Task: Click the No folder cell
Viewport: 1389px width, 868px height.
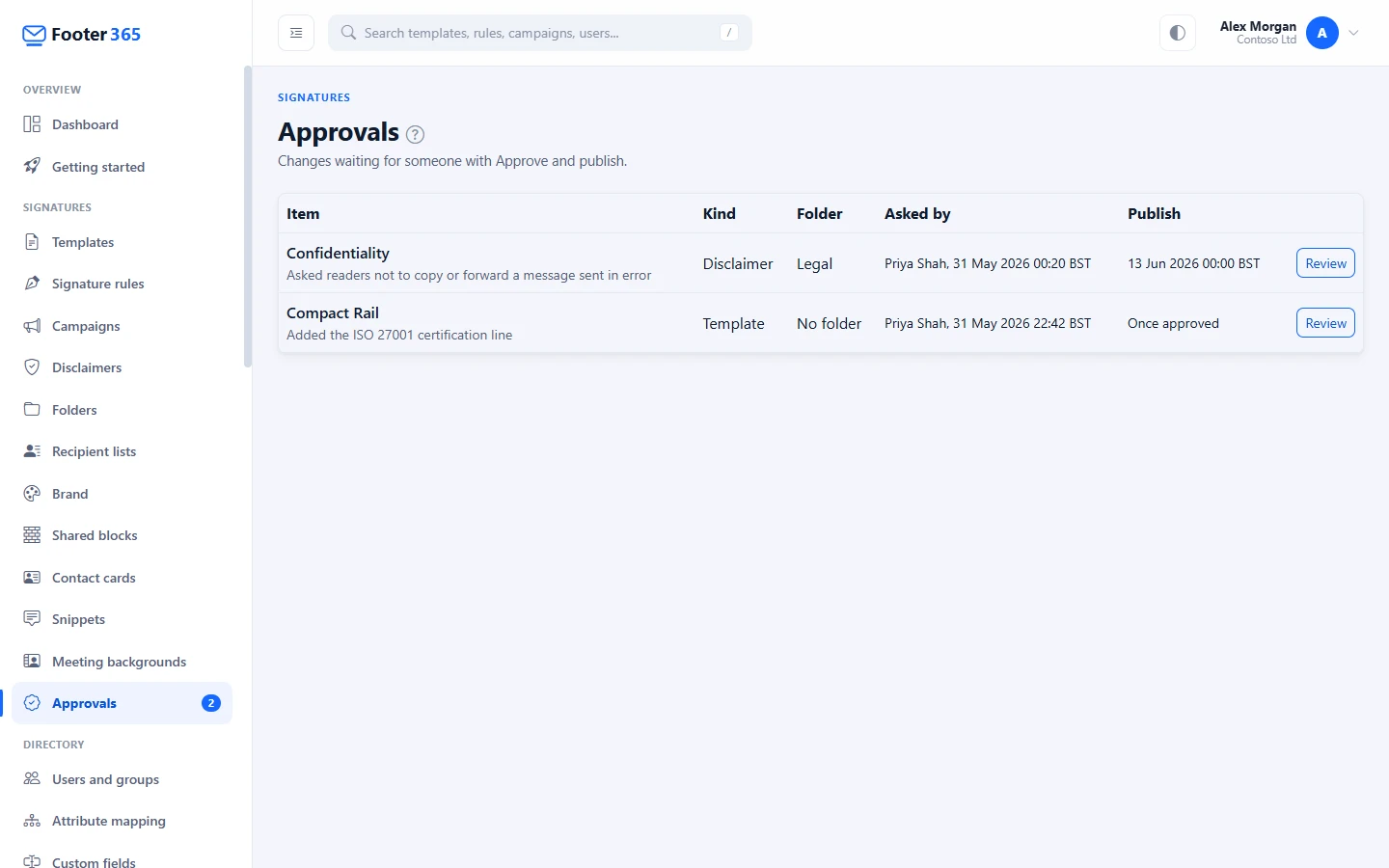Action: (829, 324)
